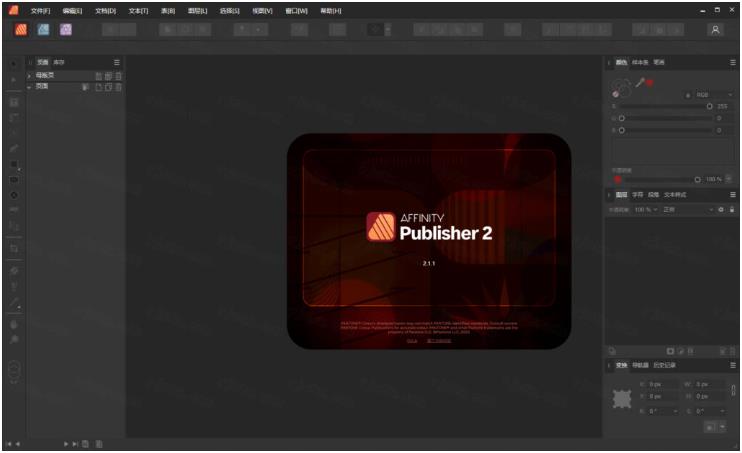Open the RGB colour model dropdown
742x453 pixels.
point(714,95)
